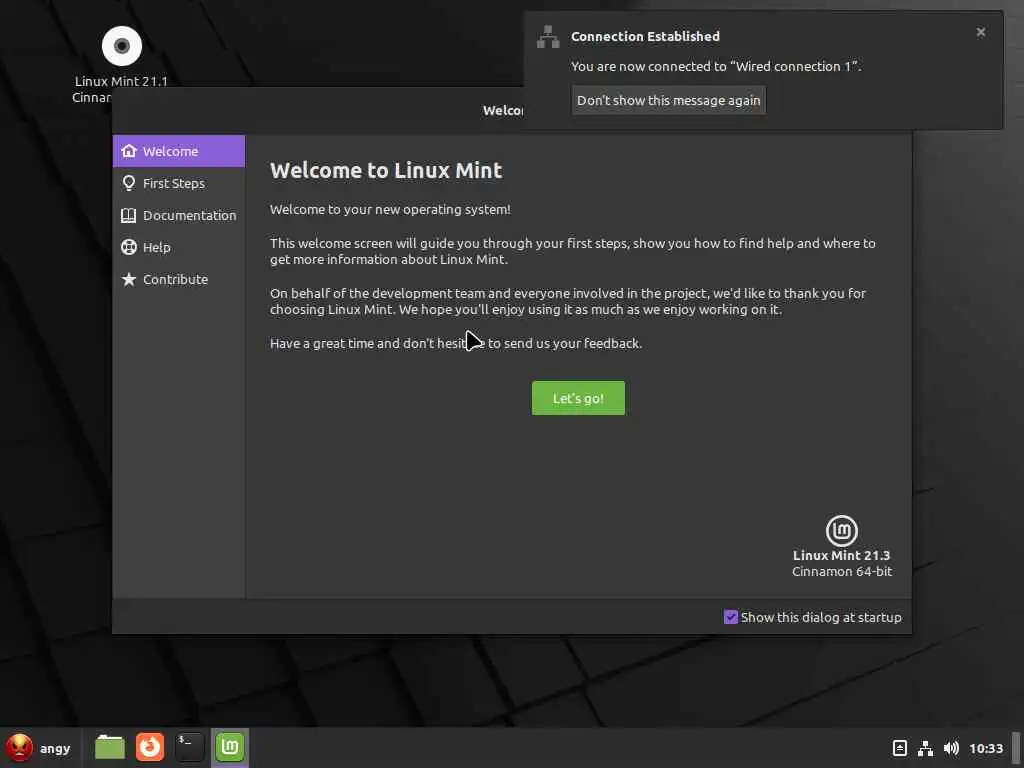Screen dimensions: 1024x768
Task: Click the Linux Mint logo in welcome window
Action: (842, 530)
